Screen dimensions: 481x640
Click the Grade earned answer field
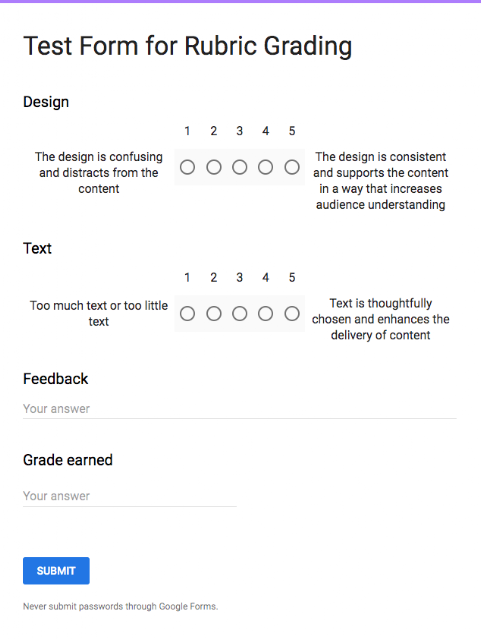tap(130, 496)
